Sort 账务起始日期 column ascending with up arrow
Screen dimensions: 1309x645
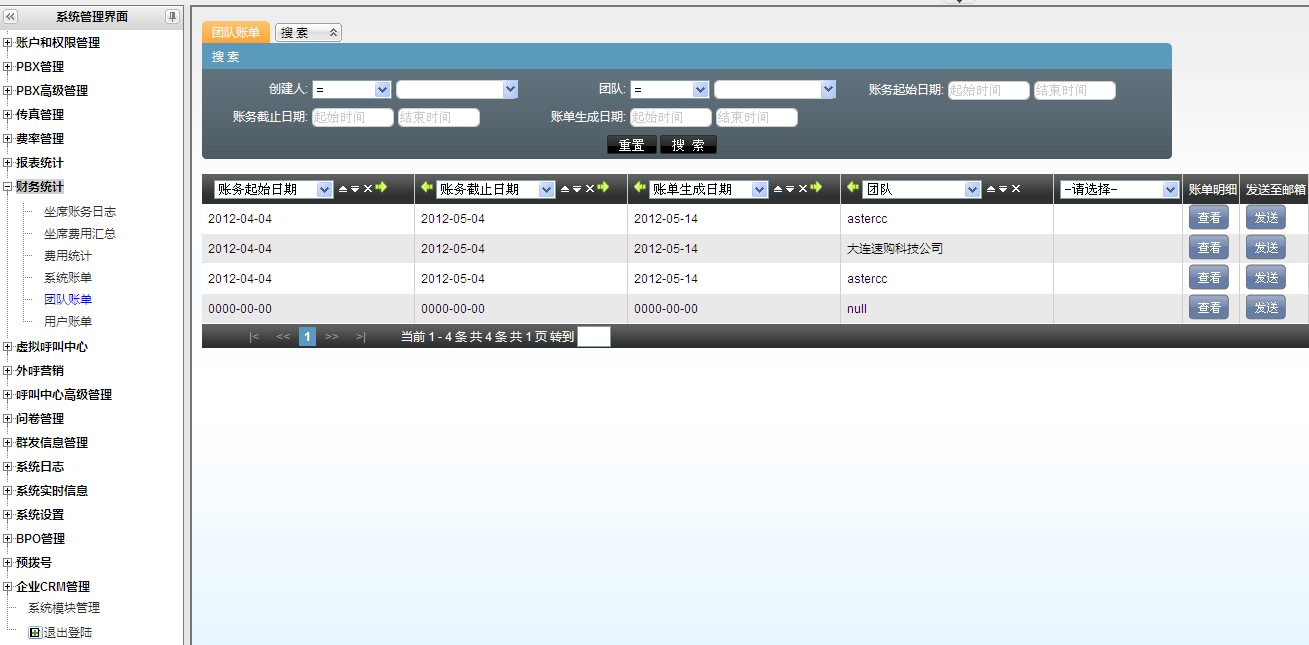click(x=343, y=189)
